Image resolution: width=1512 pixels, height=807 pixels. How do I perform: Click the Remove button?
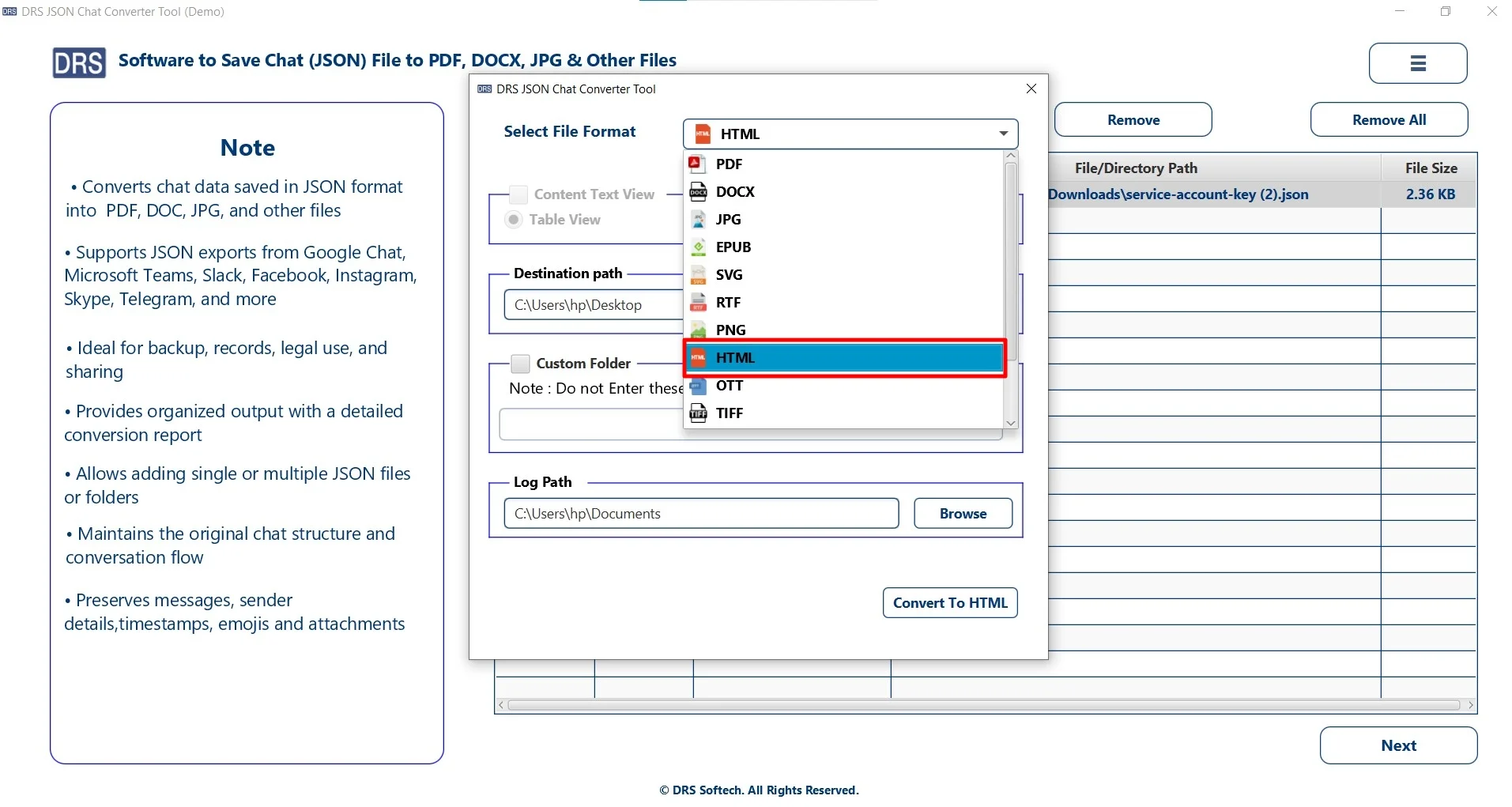pyautogui.click(x=1133, y=120)
